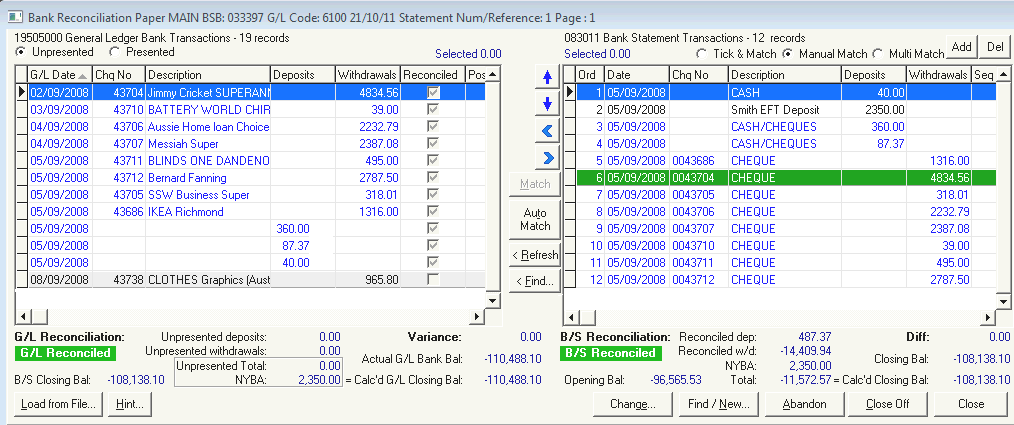Click the ledger Reconciled column header

pos(433,75)
